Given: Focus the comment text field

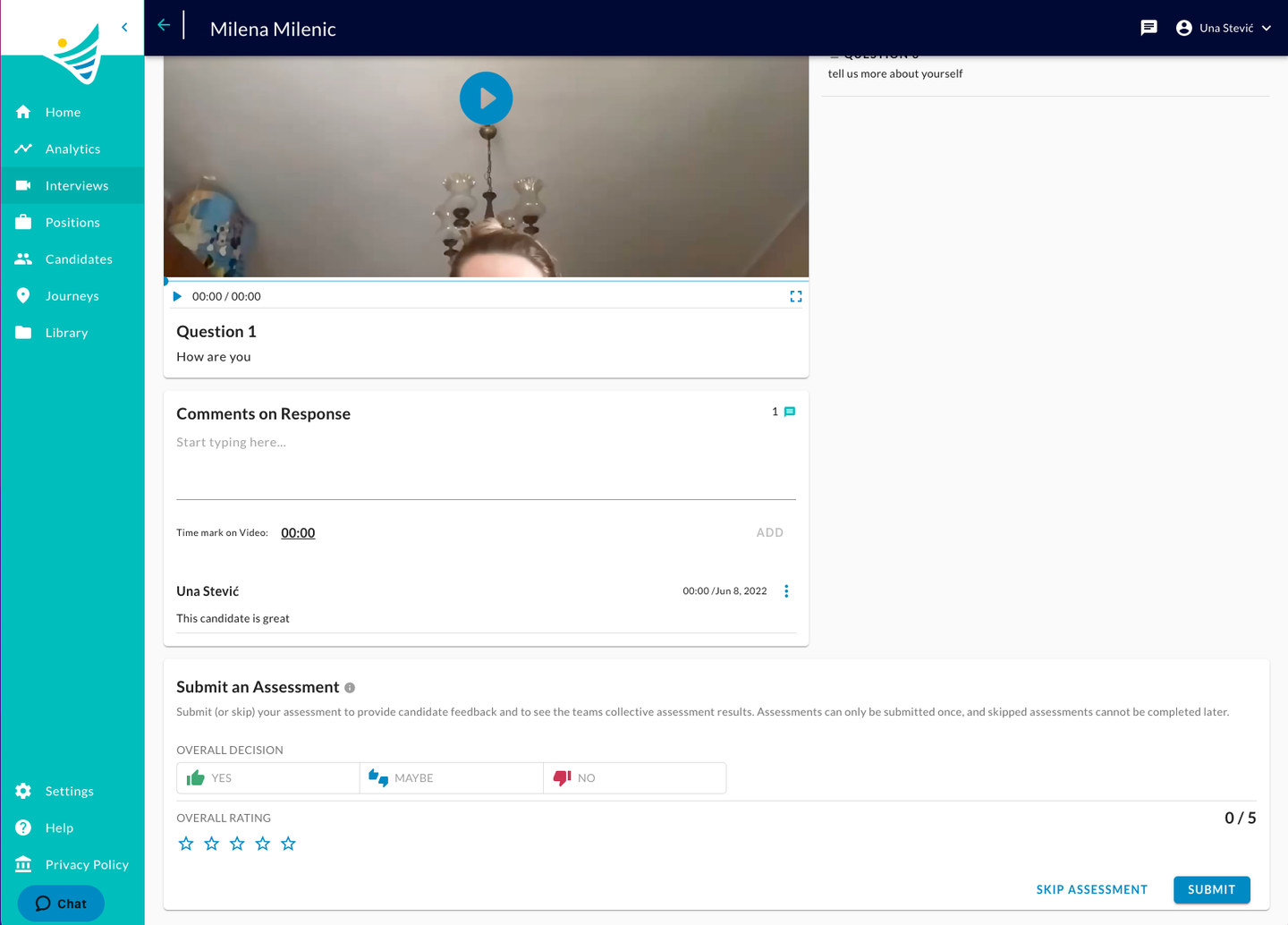Looking at the screenshot, I should tap(486, 467).
